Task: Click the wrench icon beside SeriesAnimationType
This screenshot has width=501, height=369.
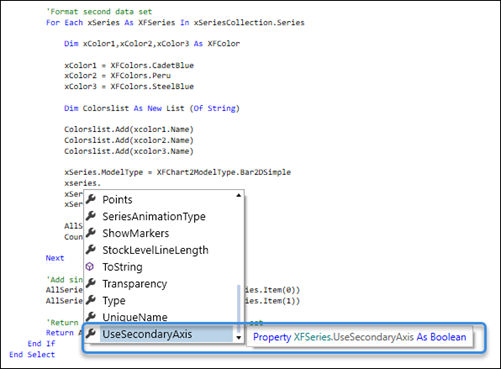Action: tap(91, 216)
